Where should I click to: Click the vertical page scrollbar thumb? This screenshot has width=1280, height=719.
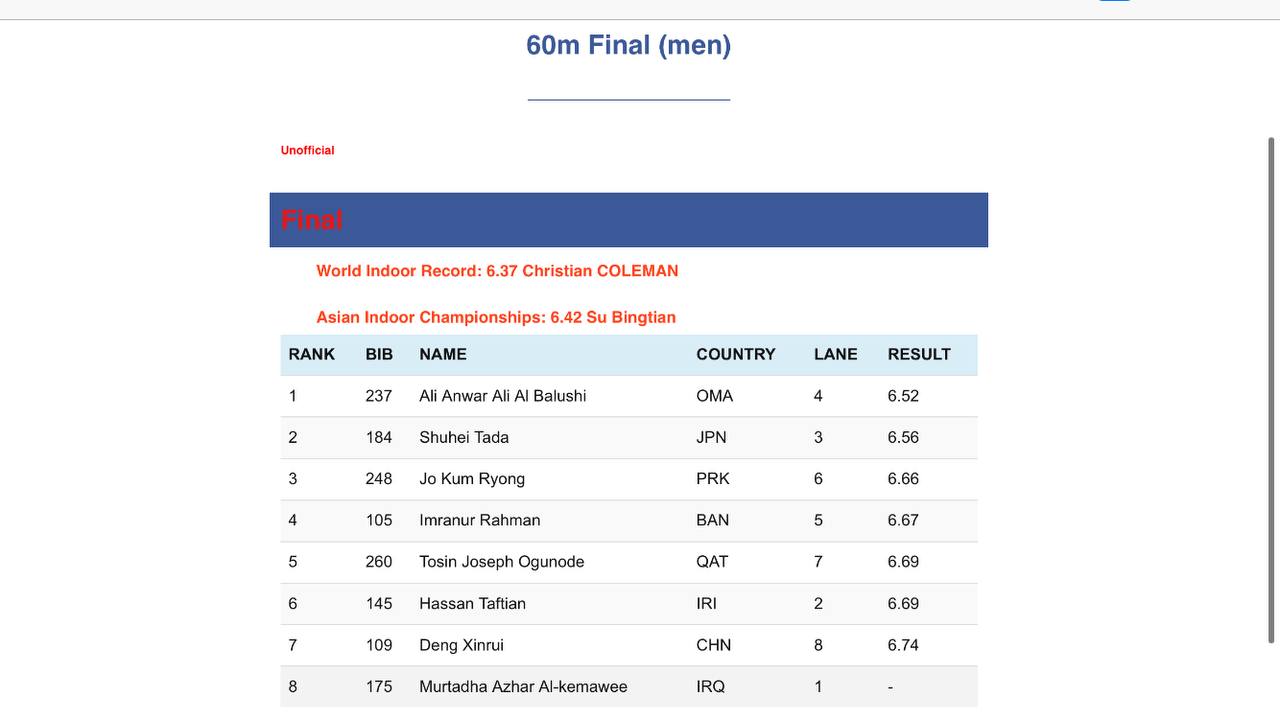(x=1272, y=390)
